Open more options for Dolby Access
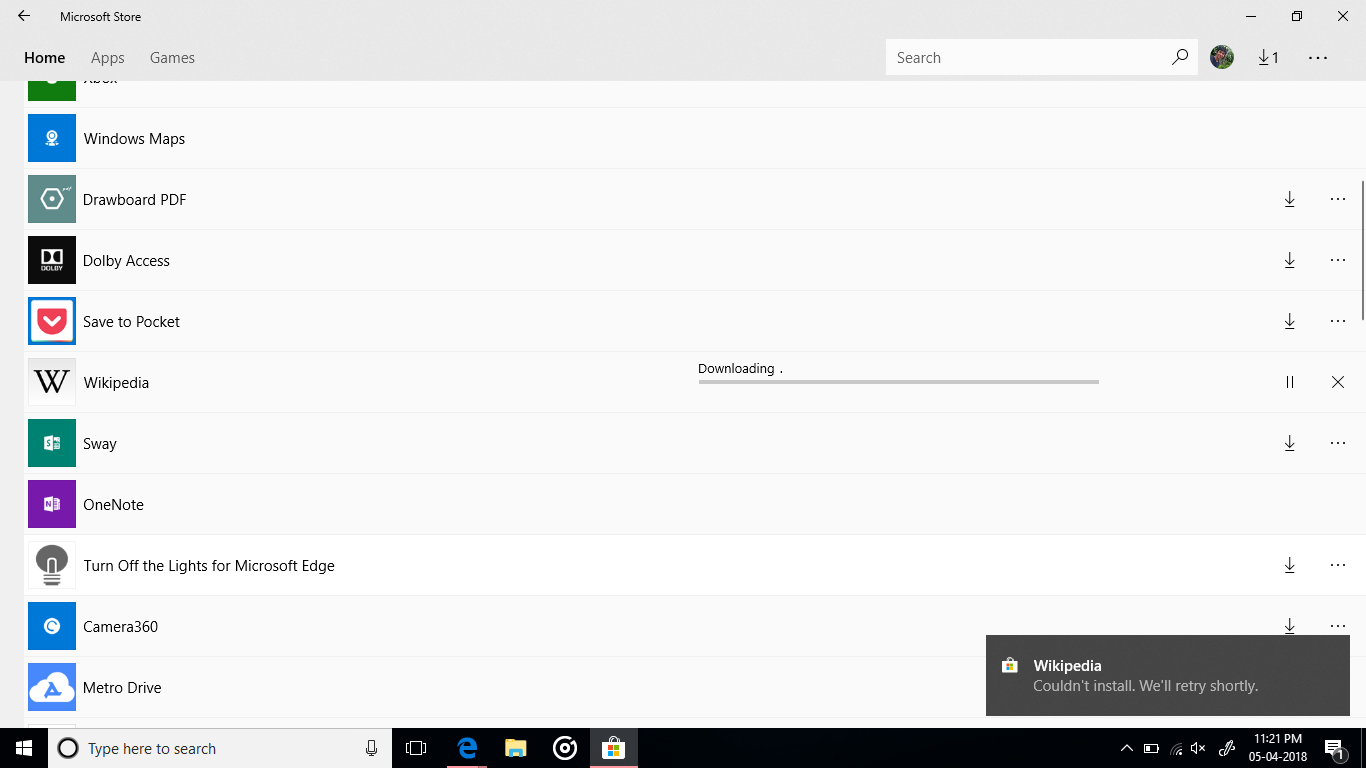Viewport: 1366px width, 768px height. point(1338,260)
